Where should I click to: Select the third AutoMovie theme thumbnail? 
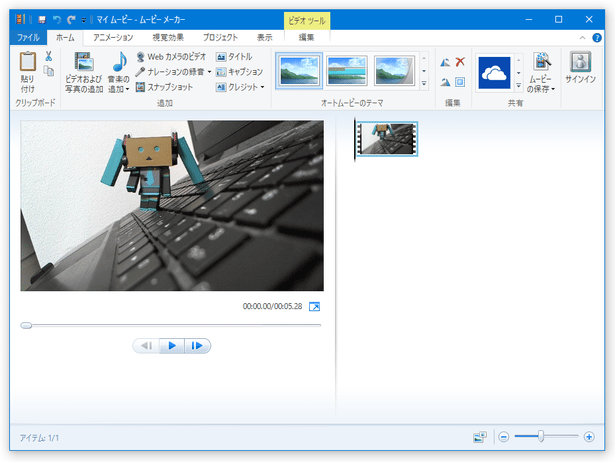click(x=394, y=71)
